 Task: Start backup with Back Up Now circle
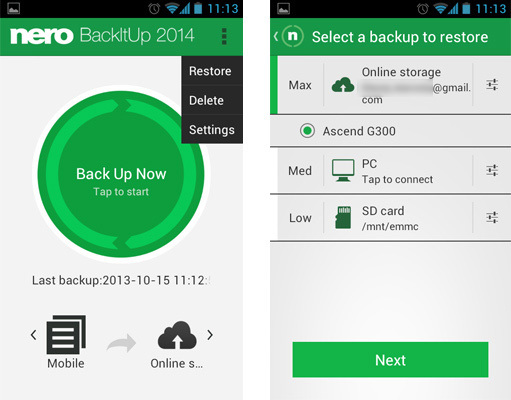coord(121,174)
